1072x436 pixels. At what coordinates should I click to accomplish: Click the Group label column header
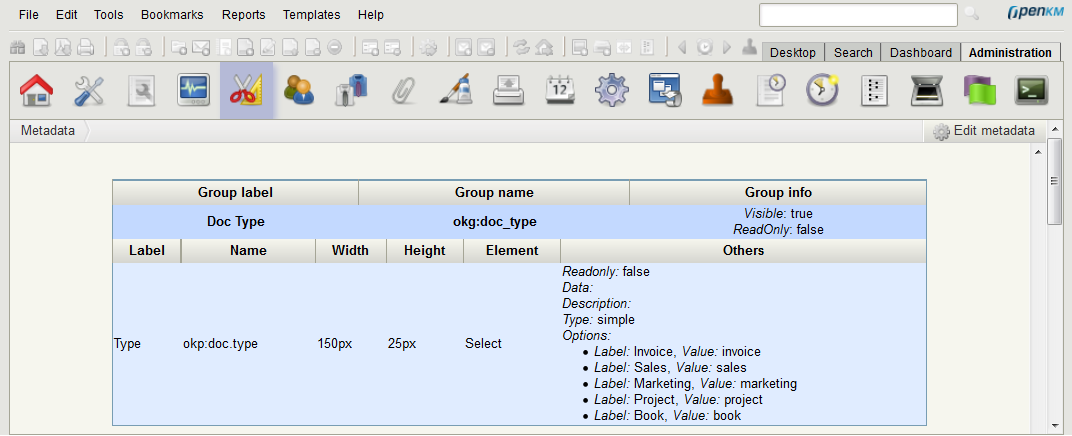tap(235, 193)
